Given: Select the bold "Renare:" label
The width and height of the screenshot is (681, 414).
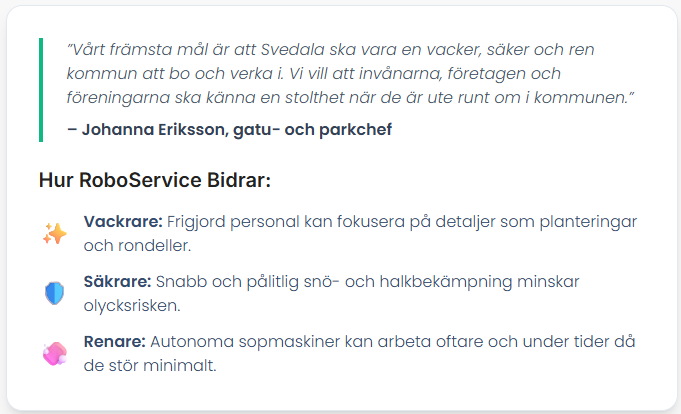Looking at the screenshot, I should click(x=115, y=341).
